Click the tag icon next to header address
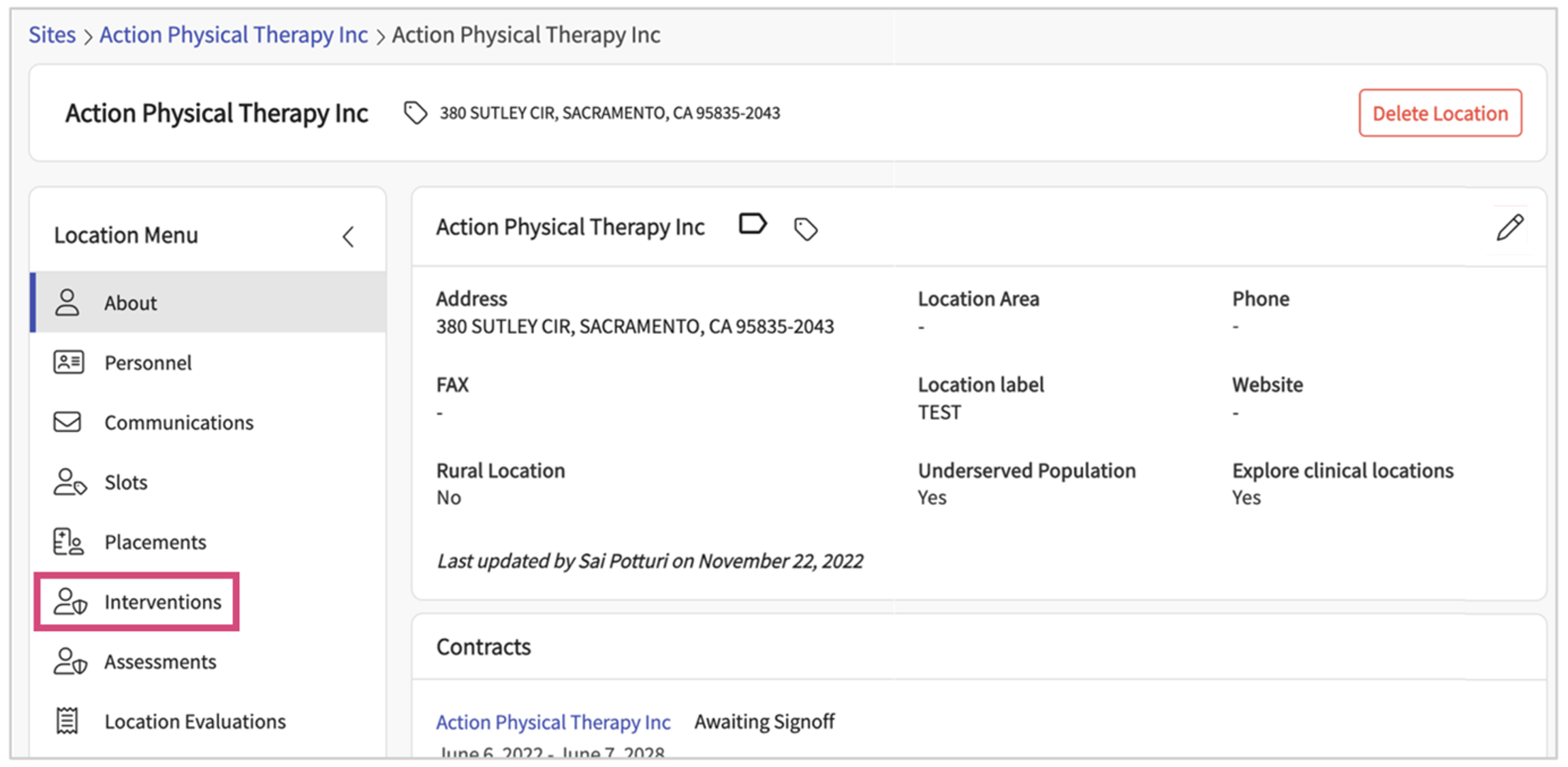This screenshot has height=767, width=1568. 415,113
